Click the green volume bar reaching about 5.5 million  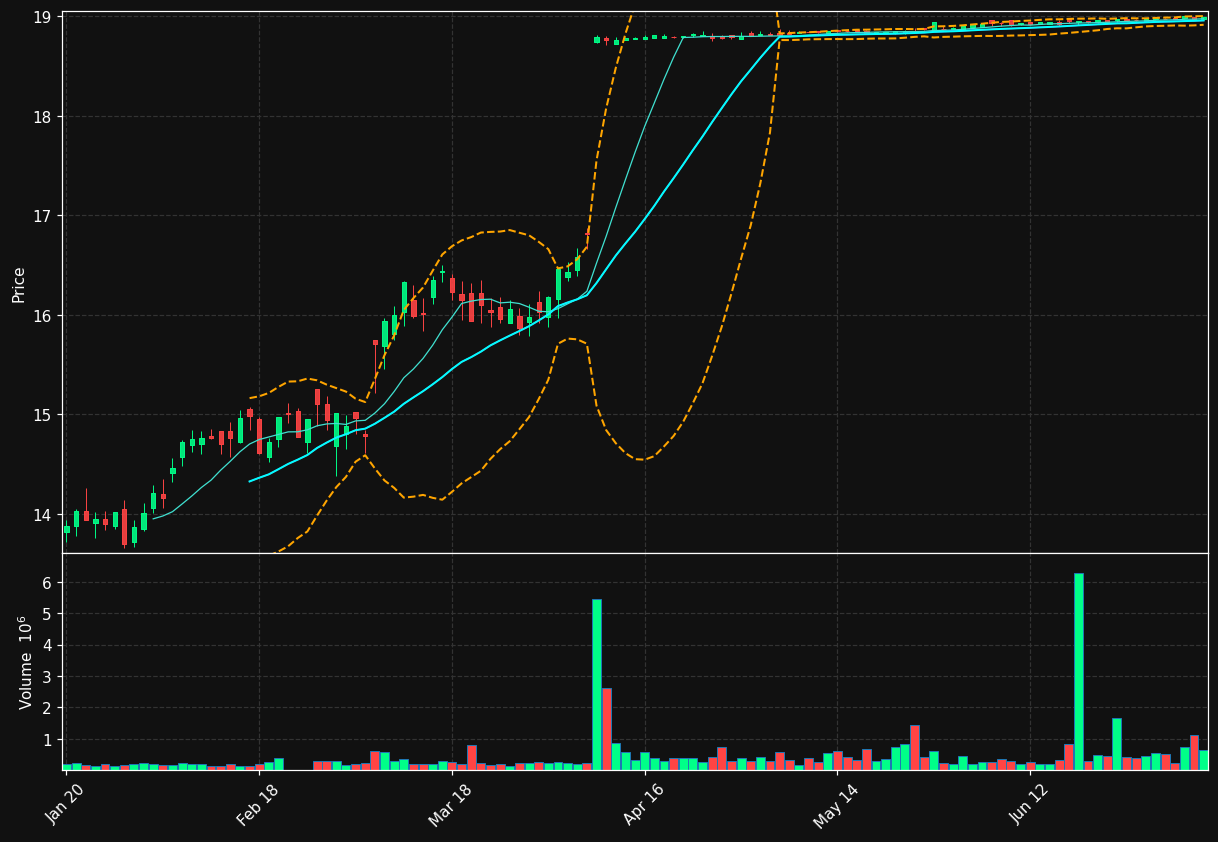[597, 685]
